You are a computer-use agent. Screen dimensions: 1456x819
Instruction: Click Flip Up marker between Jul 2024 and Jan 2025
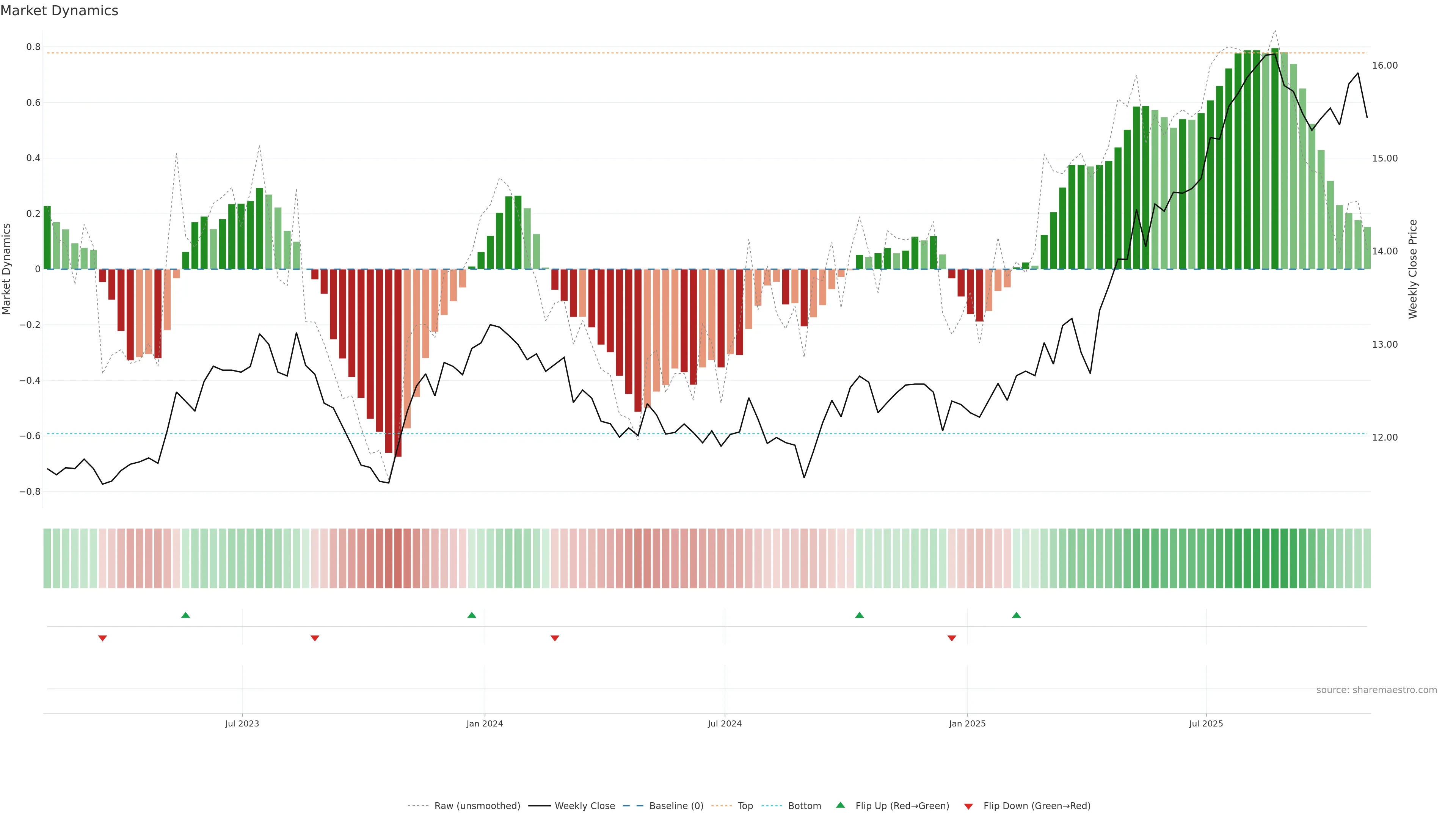[860, 615]
